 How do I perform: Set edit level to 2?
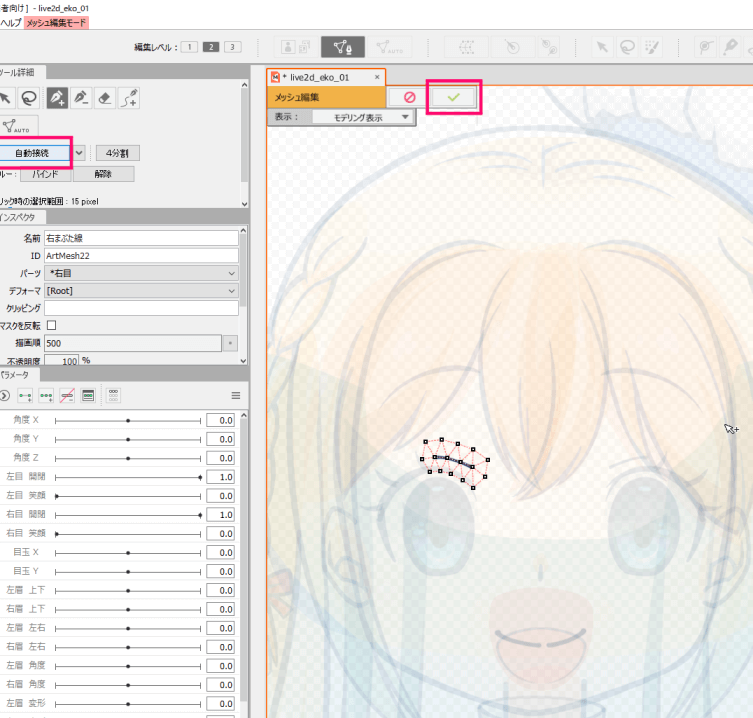pyautogui.click(x=211, y=47)
